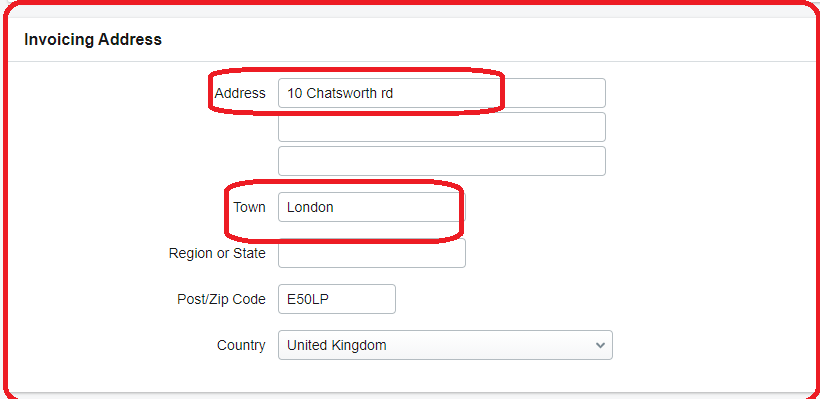The image size is (820, 399).
Task: Click the 'Region or State' label
Action: [217, 253]
